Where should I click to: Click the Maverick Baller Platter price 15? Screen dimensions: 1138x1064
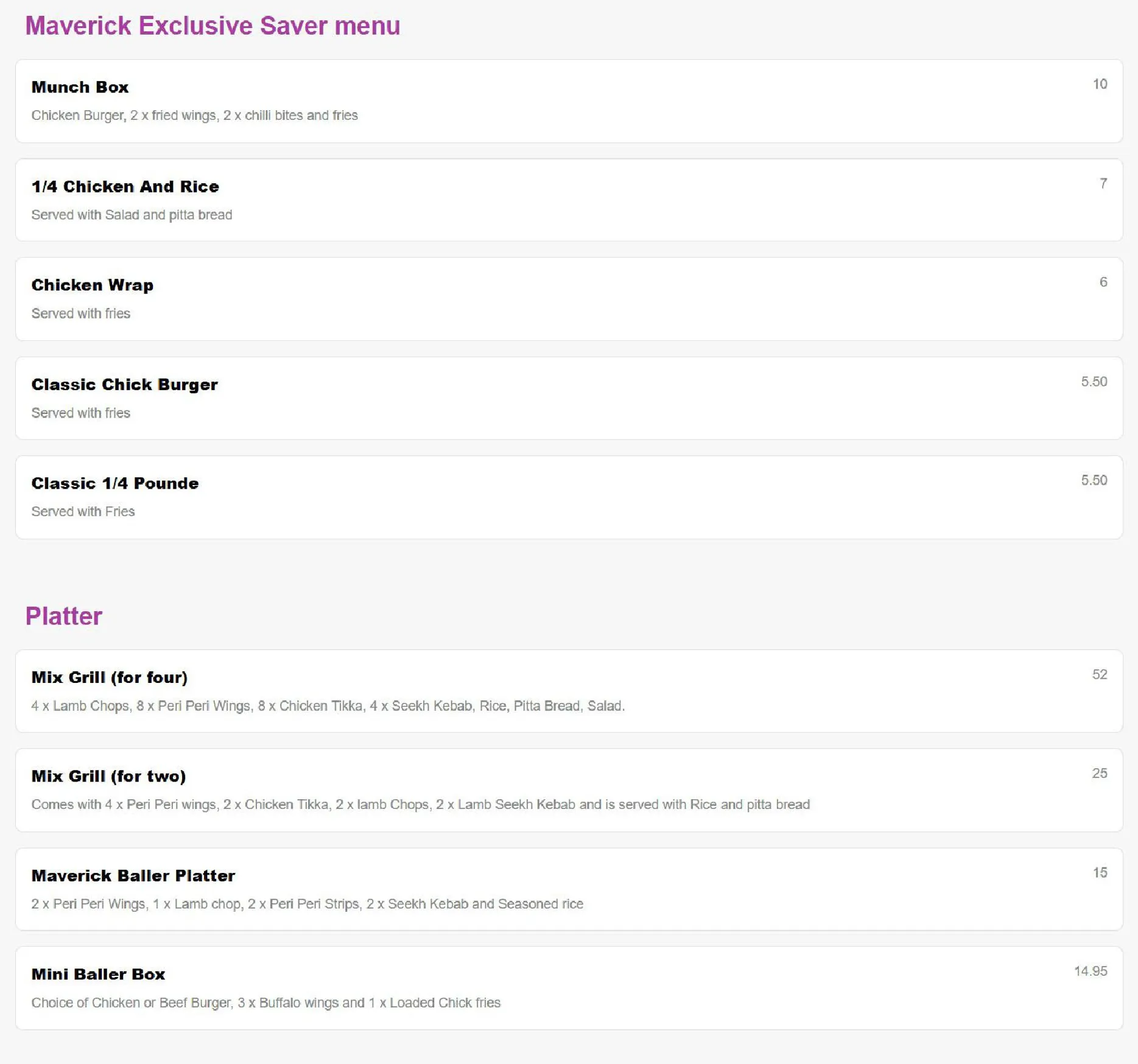click(x=1100, y=873)
